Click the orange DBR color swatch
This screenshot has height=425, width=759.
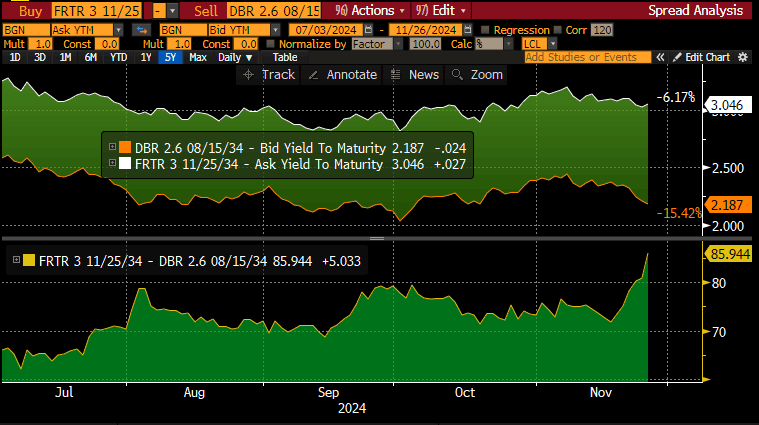click(x=125, y=147)
